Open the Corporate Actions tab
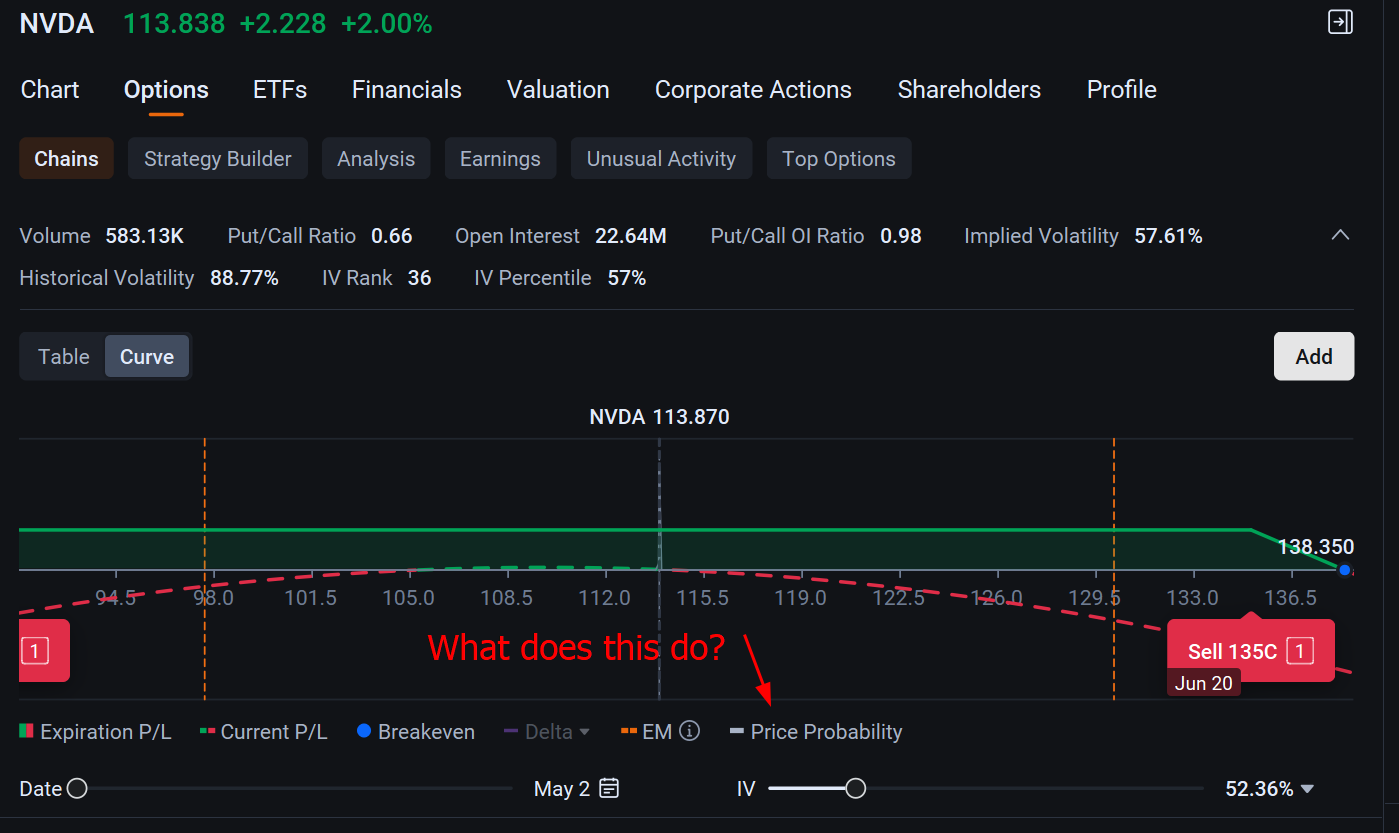 (753, 90)
